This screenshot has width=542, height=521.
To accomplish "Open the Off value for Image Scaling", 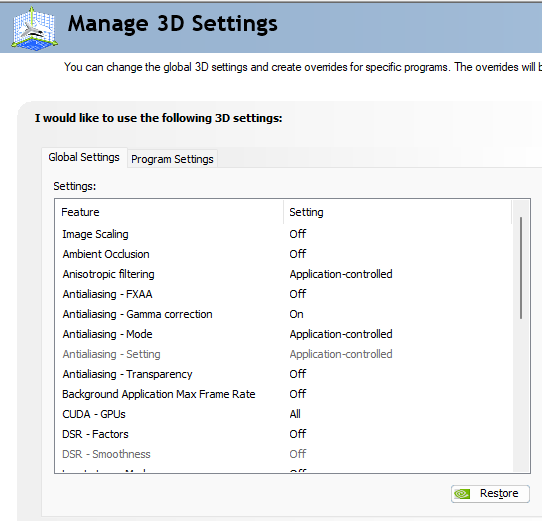I will click(298, 234).
